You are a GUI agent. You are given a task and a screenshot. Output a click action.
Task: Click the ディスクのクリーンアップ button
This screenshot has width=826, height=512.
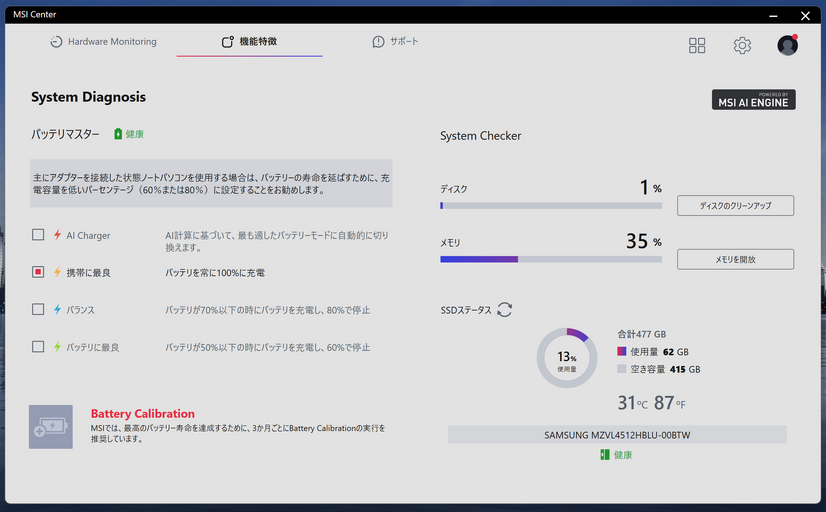(x=735, y=206)
